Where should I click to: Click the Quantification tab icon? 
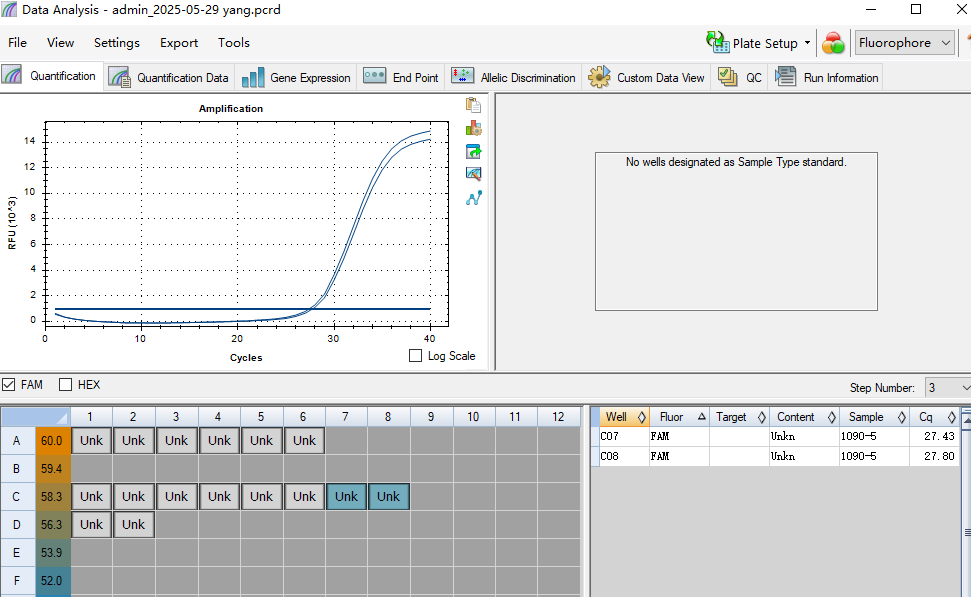tap(12, 76)
